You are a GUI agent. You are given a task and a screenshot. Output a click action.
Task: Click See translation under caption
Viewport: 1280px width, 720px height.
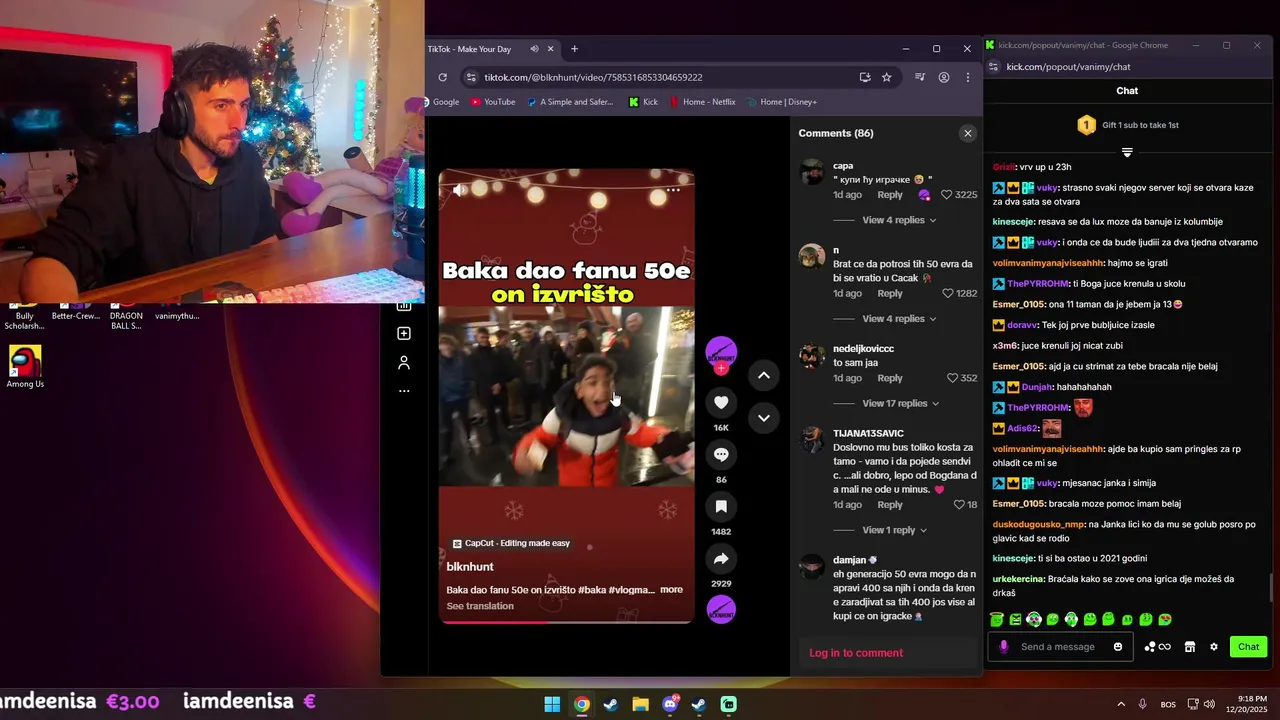tap(480, 606)
